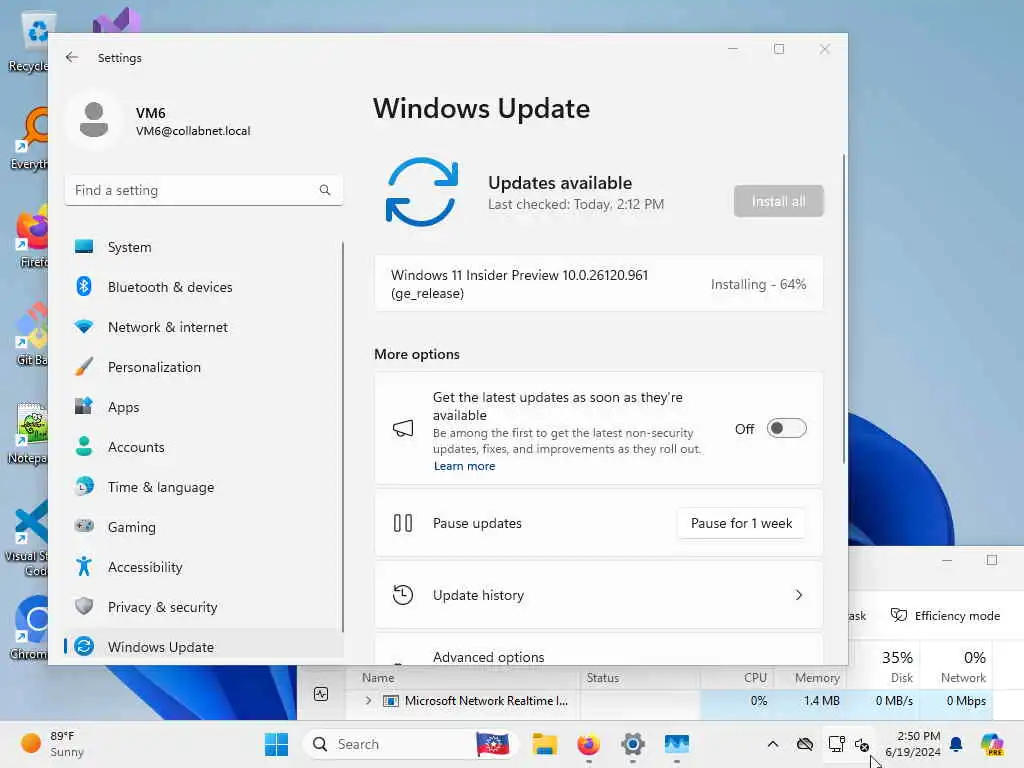Click the Accessibility figure icon
Image resolution: width=1024 pixels, height=768 pixels.
point(84,566)
